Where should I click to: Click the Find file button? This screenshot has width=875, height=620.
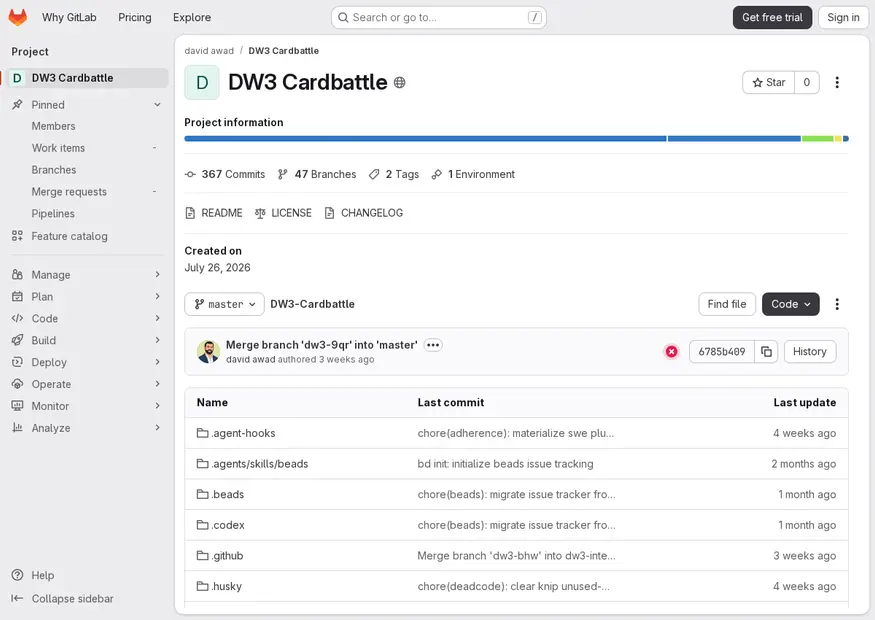pyautogui.click(x=727, y=304)
